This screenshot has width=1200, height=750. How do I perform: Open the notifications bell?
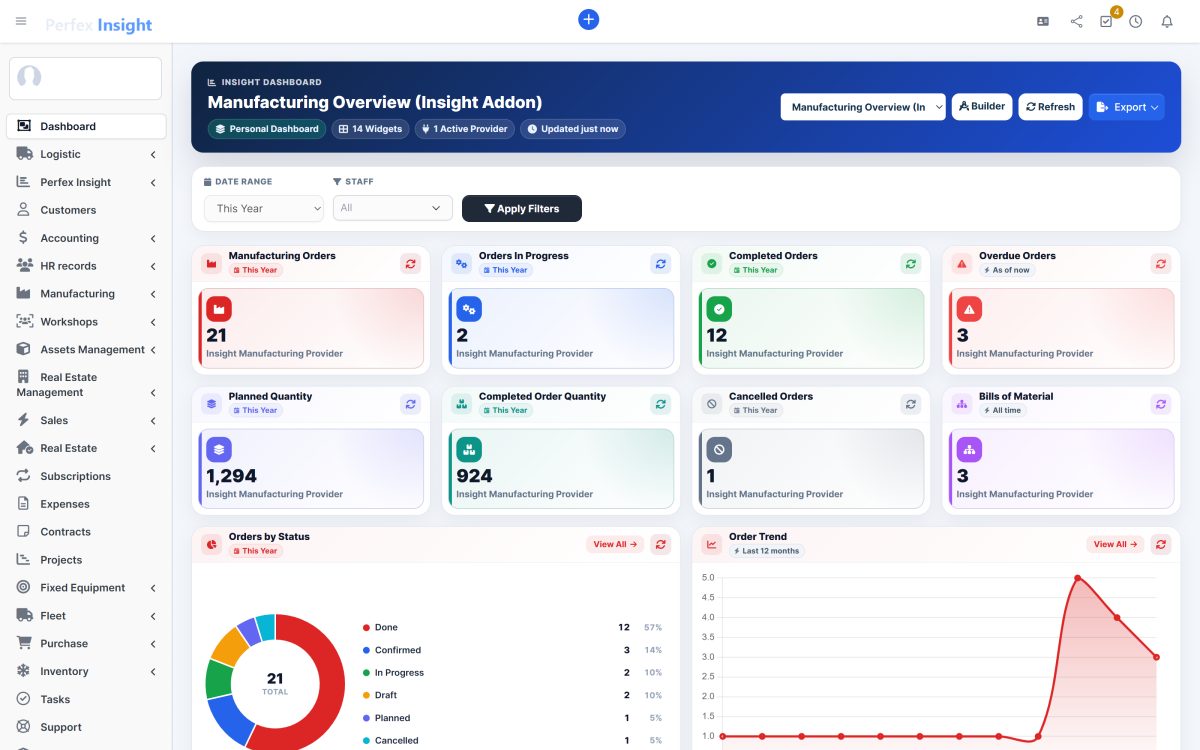(1166, 21)
